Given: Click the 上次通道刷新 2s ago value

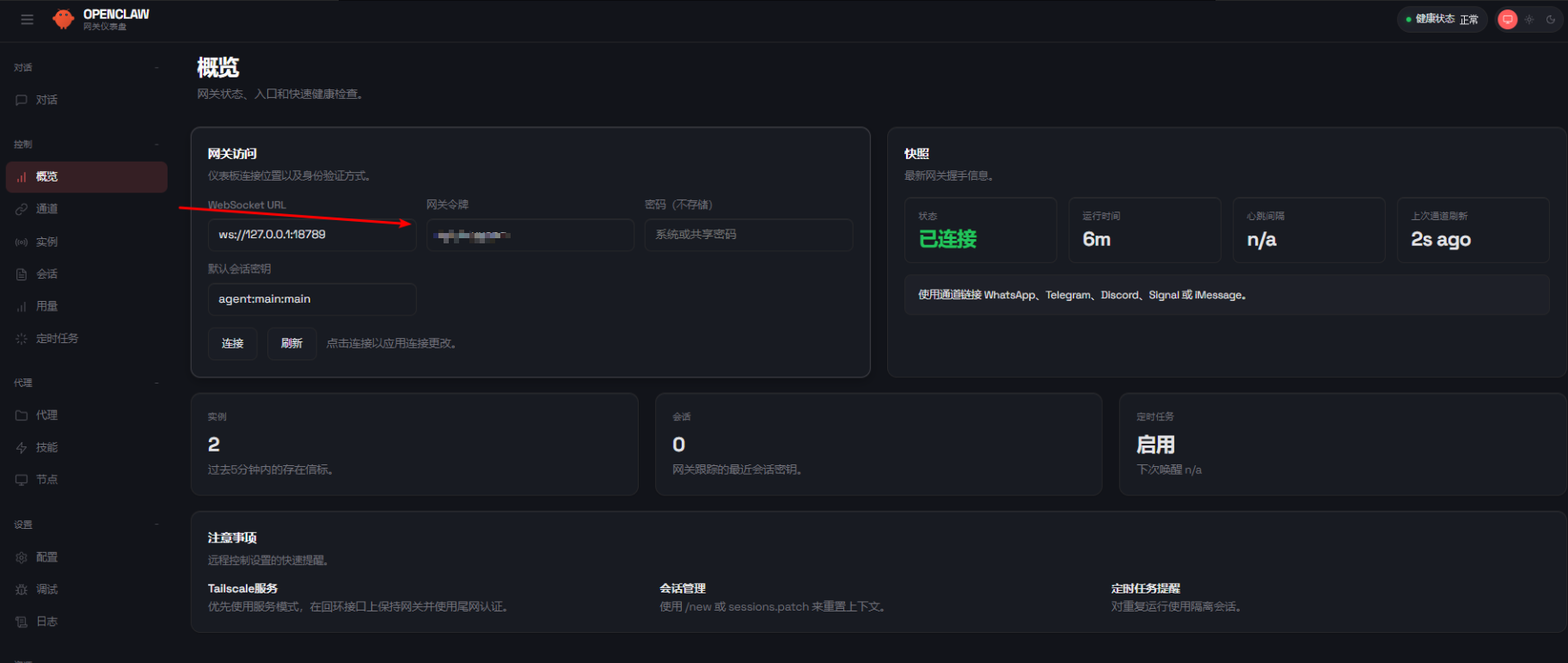Looking at the screenshot, I should (1441, 239).
